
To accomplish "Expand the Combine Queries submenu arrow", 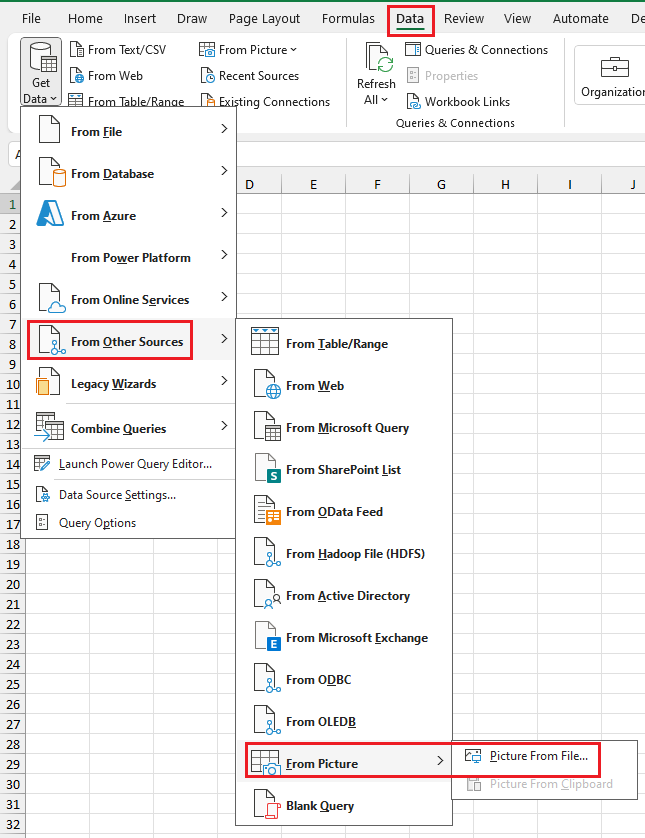I will click(224, 426).
